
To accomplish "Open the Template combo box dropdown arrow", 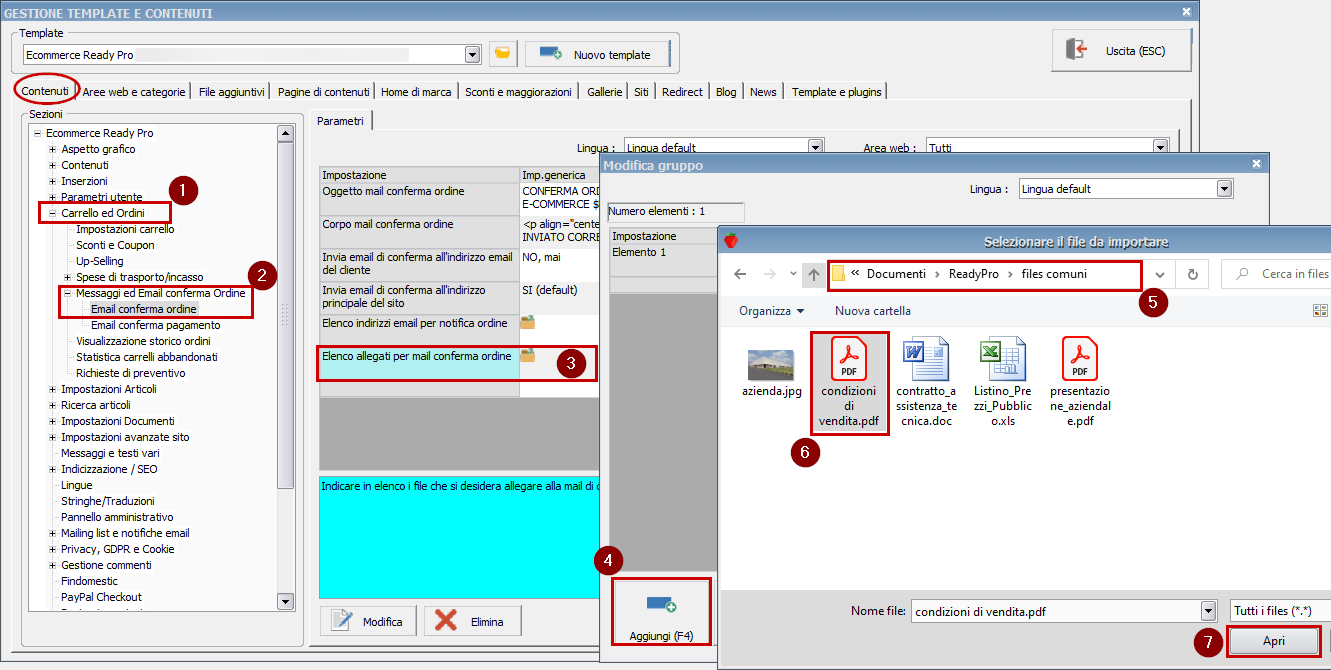I will (x=472, y=54).
